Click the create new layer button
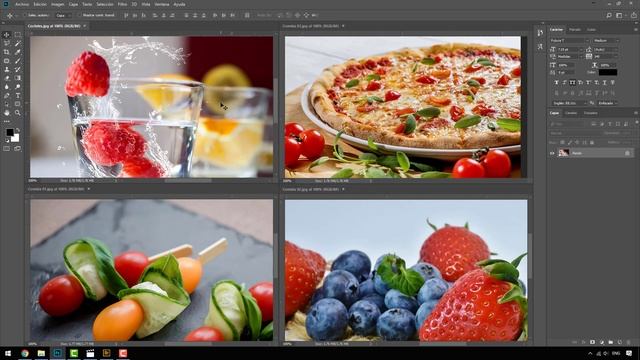 pos(620,342)
